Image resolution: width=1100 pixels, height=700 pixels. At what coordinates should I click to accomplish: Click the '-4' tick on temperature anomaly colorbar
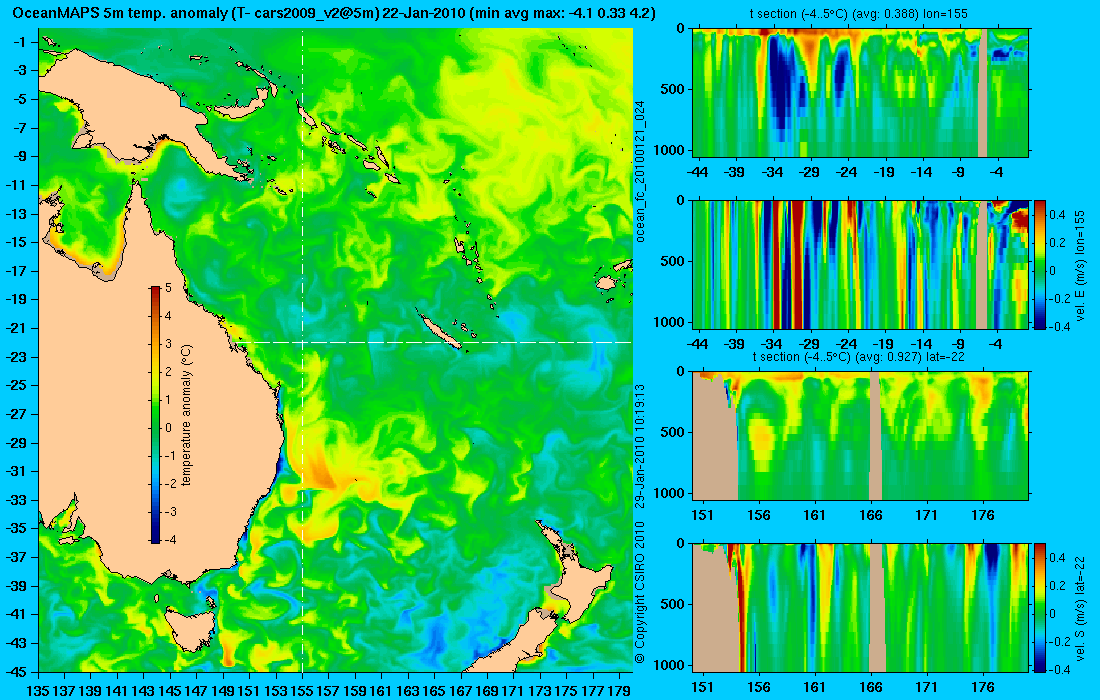[x=168, y=539]
